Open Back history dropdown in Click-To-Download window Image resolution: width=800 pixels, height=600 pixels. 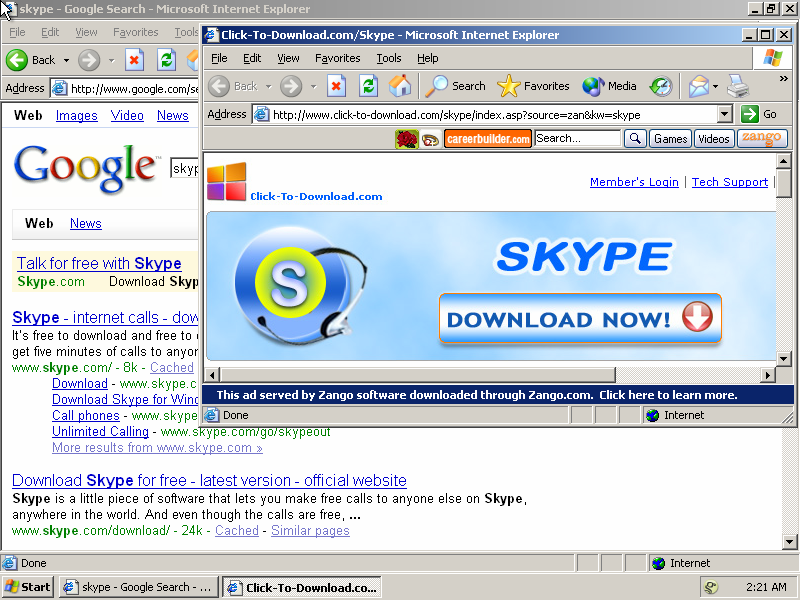pyautogui.click(x=269, y=87)
